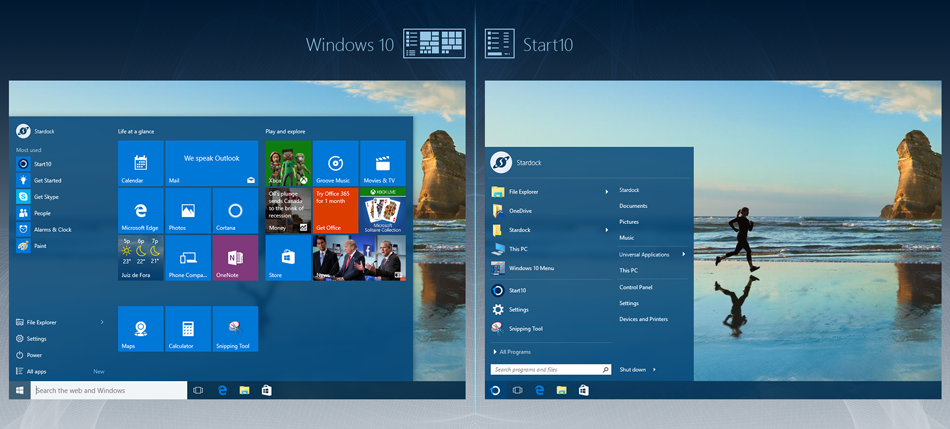Click the Search programs and files box
The image size is (950, 429).
point(545,370)
